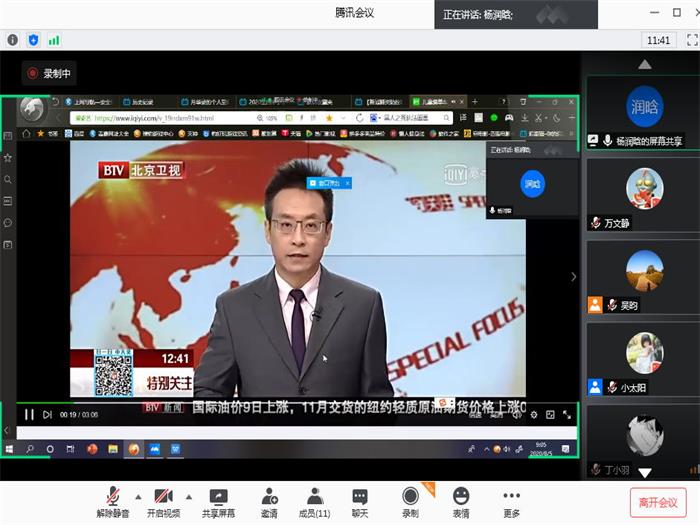The height and width of the screenshot is (525, 700).
Task: Click favorite star in shared browser address bar
Action: pos(329,118)
